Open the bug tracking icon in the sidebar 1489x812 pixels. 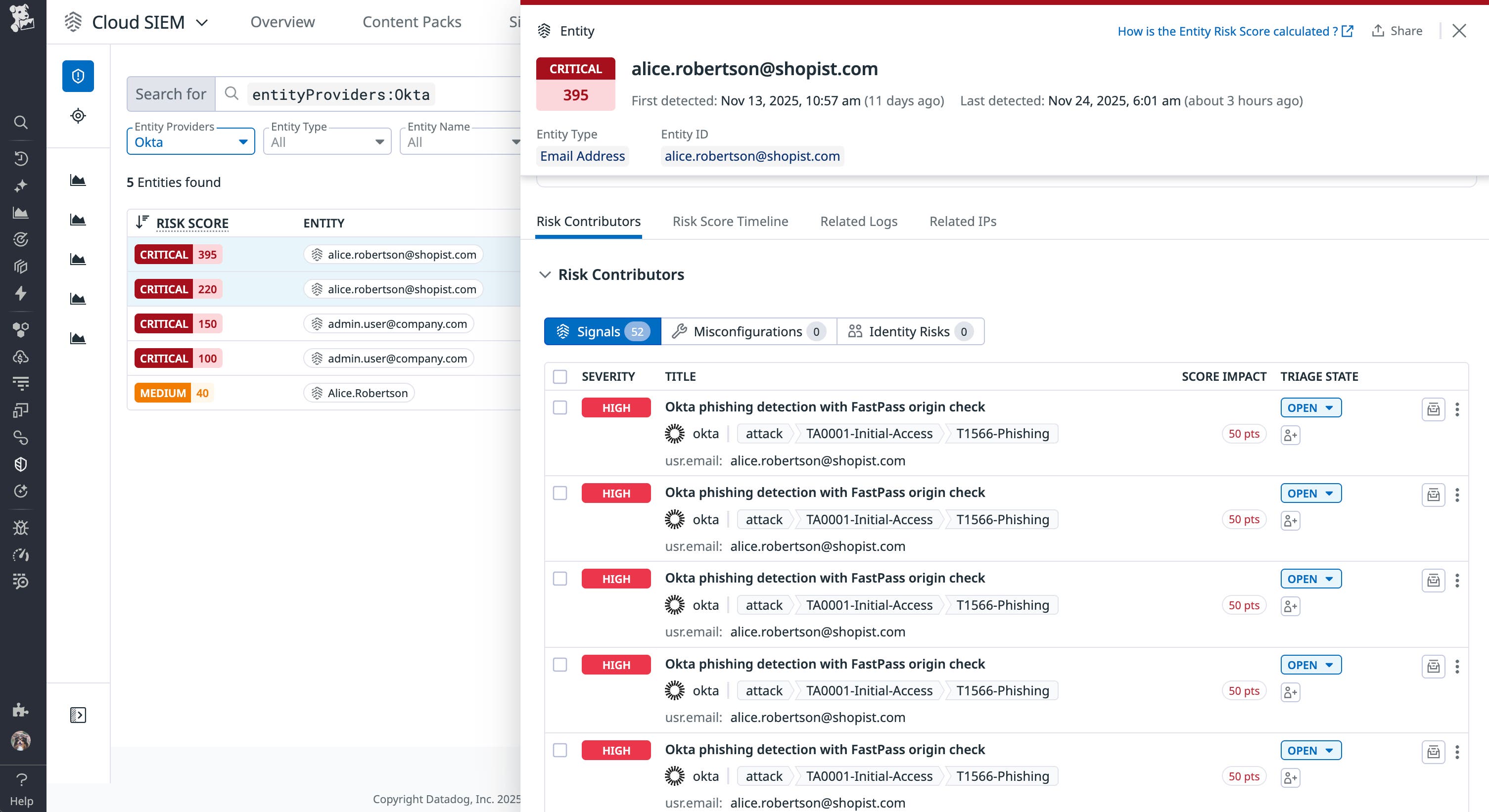coord(21,527)
